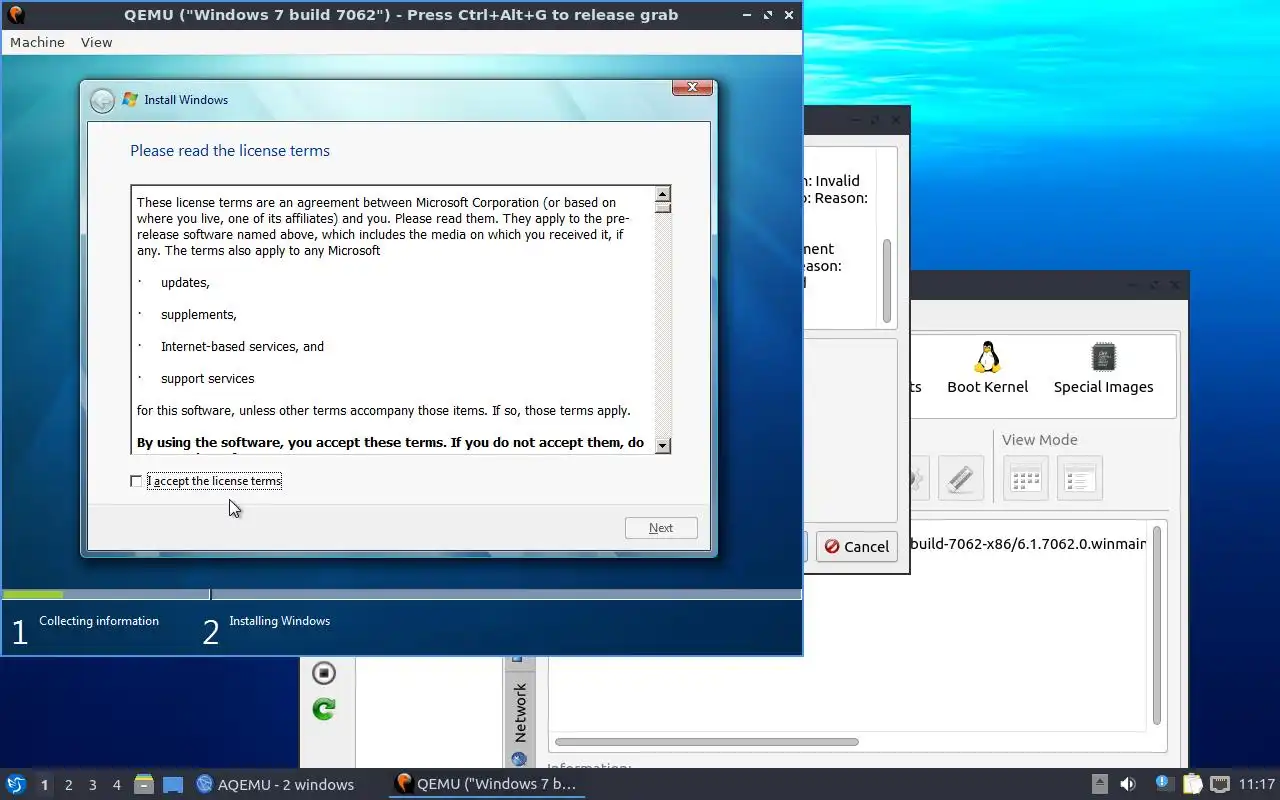Click the Stop VM icon in AQEMU
This screenshot has height=800, width=1280.
pos(324,673)
